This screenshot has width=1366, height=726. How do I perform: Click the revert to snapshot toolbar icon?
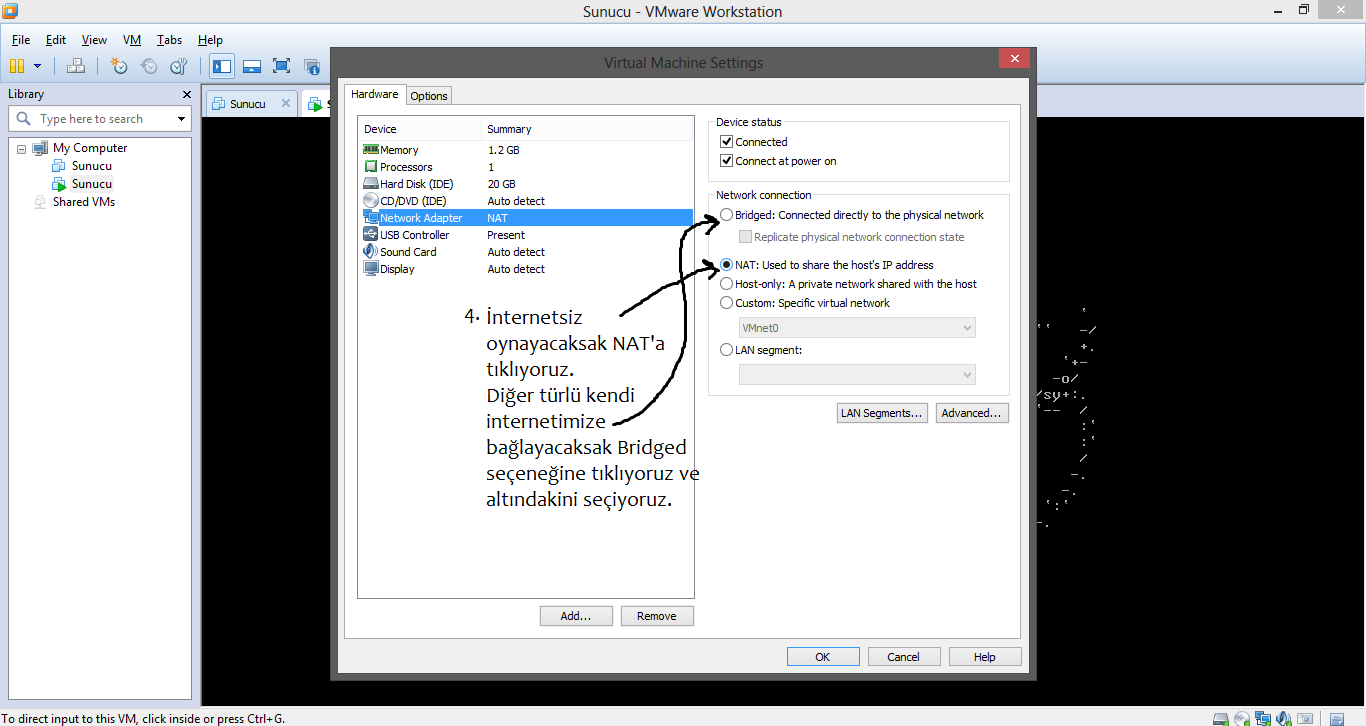[149, 66]
